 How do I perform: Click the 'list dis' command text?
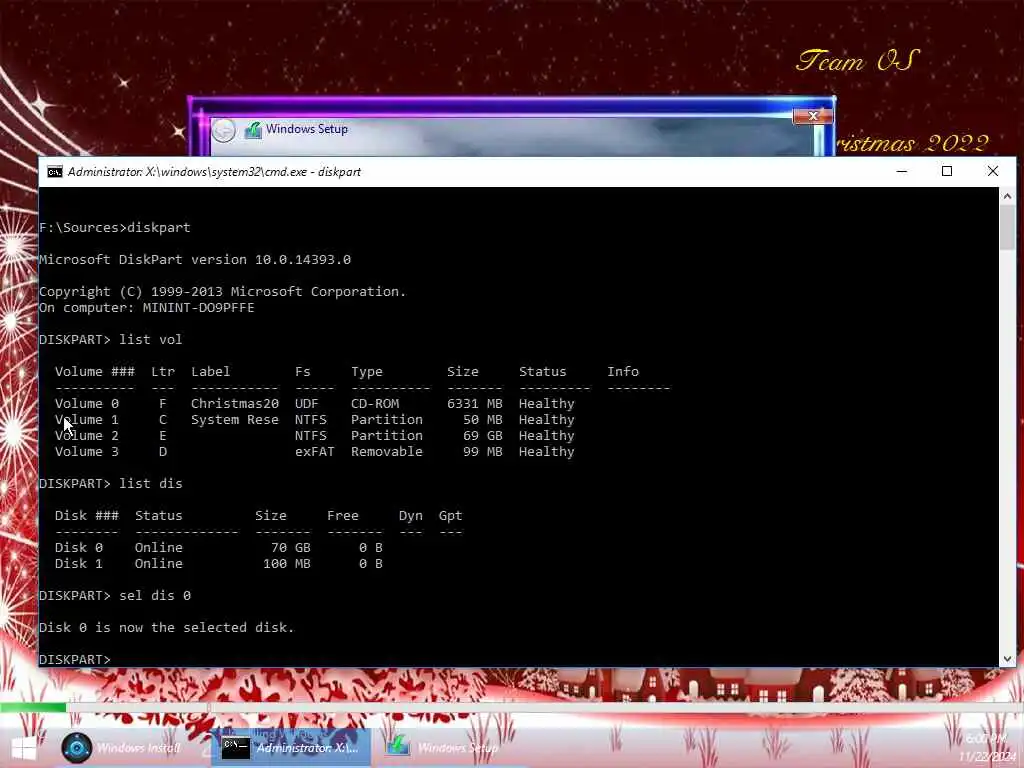(x=151, y=483)
